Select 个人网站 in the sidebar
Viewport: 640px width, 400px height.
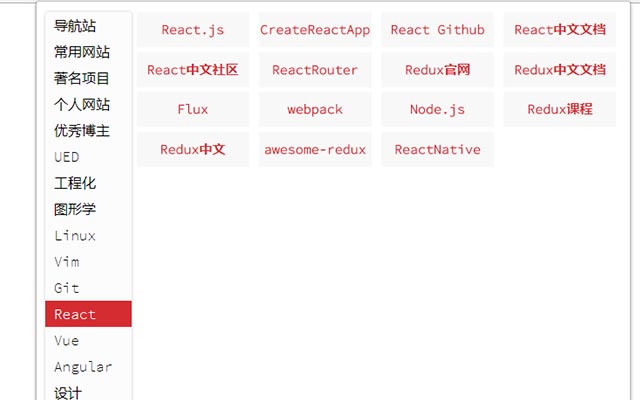pyautogui.click(x=88, y=104)
